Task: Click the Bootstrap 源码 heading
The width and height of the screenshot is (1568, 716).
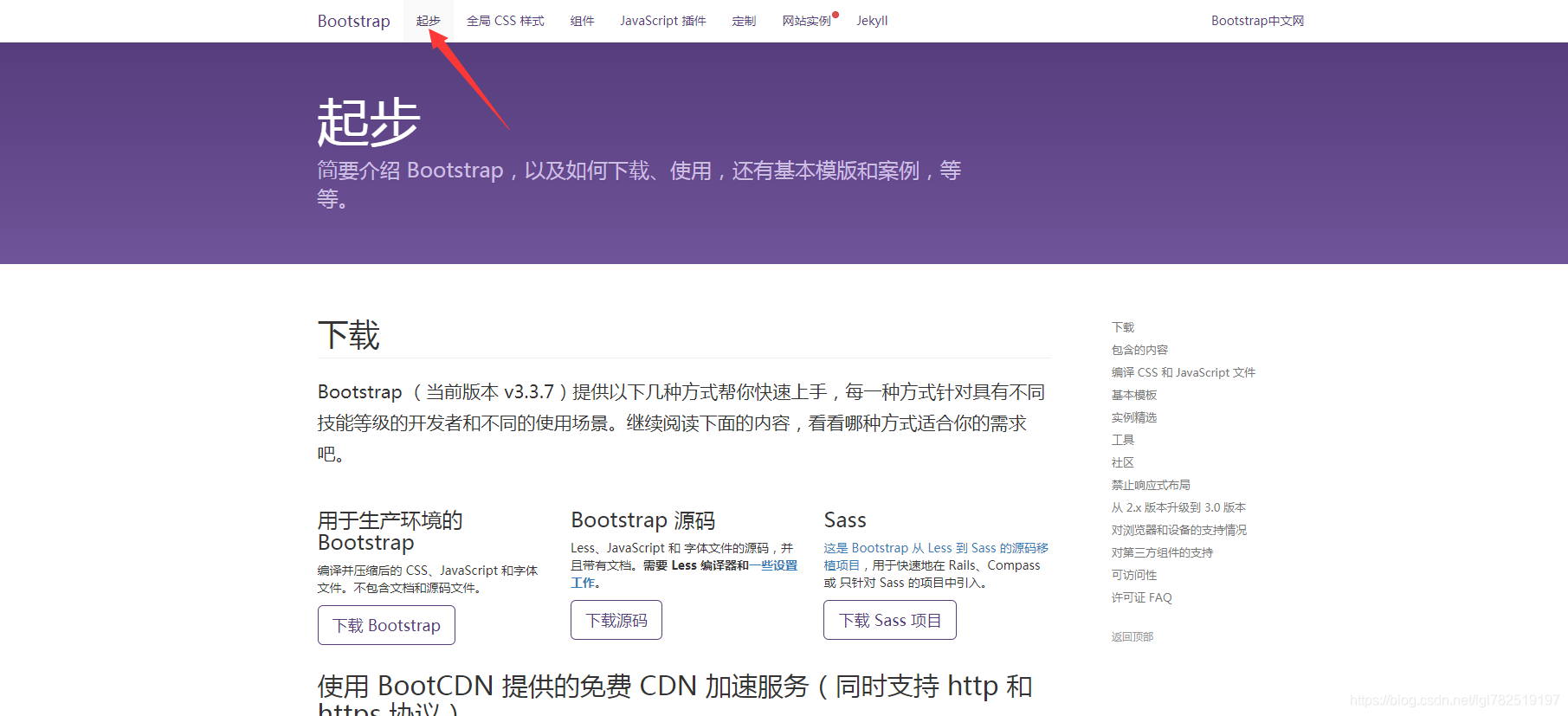Action: click(x=642, y=520)
